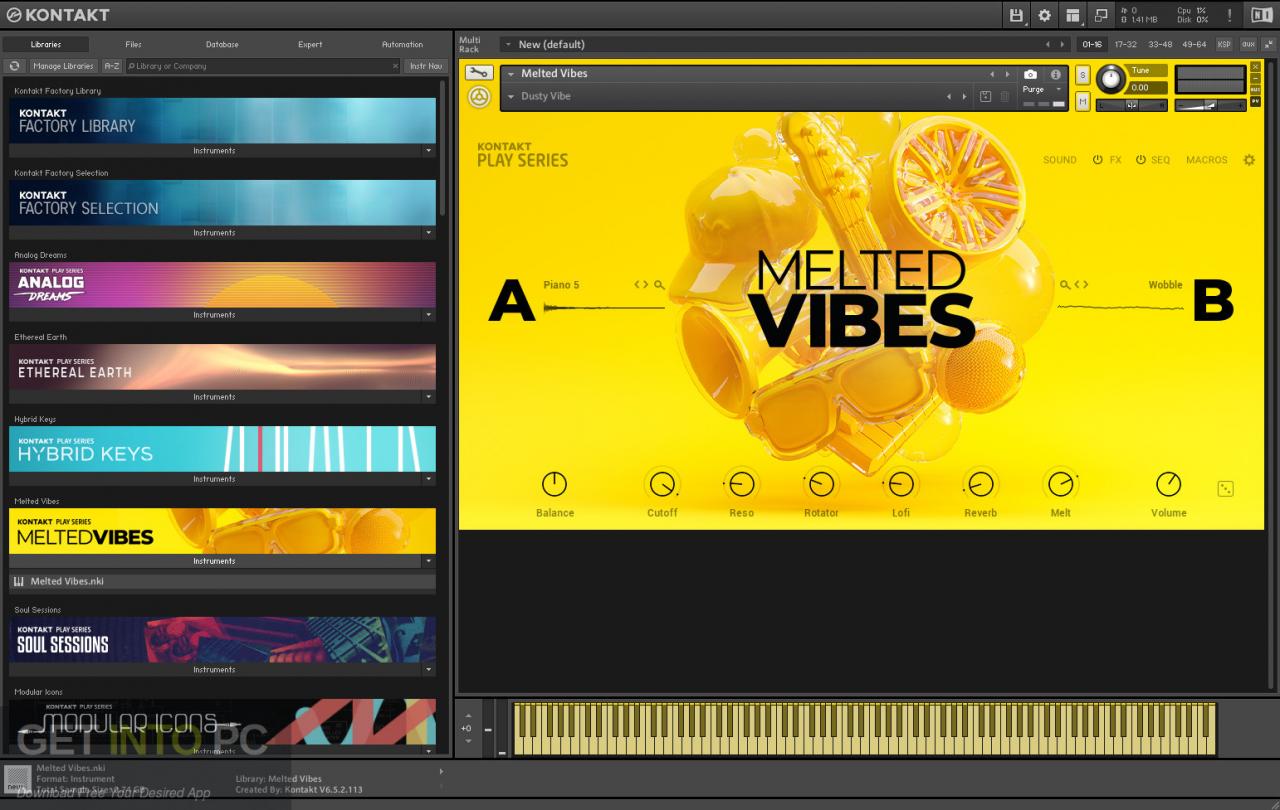
Task: Click the instrument volume slider
Action: tap(1210, 104)
